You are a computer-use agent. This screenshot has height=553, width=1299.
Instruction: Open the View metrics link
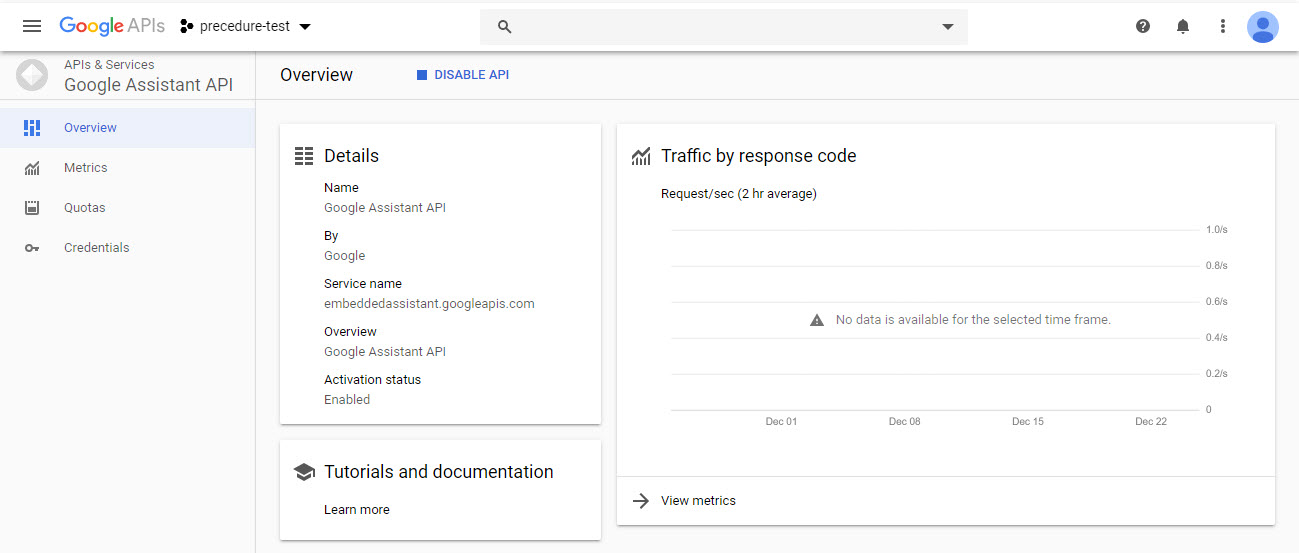point(698,501)
